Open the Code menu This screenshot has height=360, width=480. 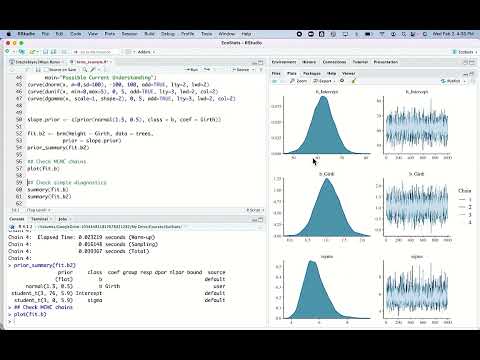click(76, 34)
